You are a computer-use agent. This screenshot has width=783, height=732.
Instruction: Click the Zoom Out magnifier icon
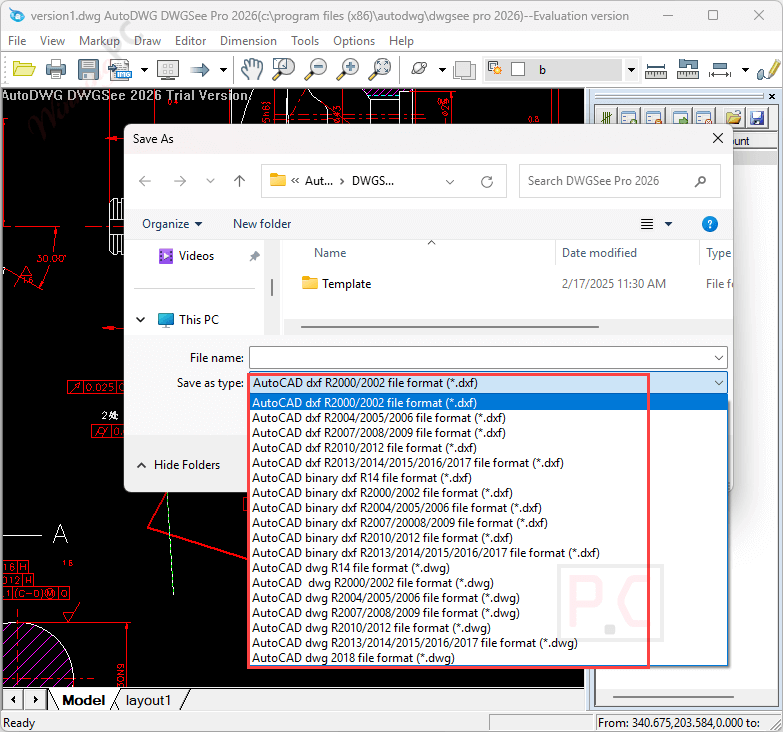(x=316, y=69)
